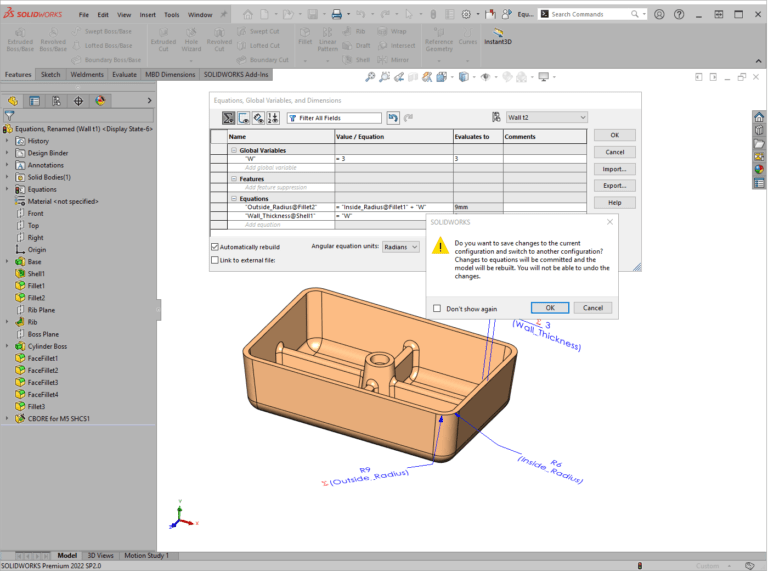Viewport: 768px width, 571px height.
Task: Click the Options gear icon
Action: (x=466, y=15)
